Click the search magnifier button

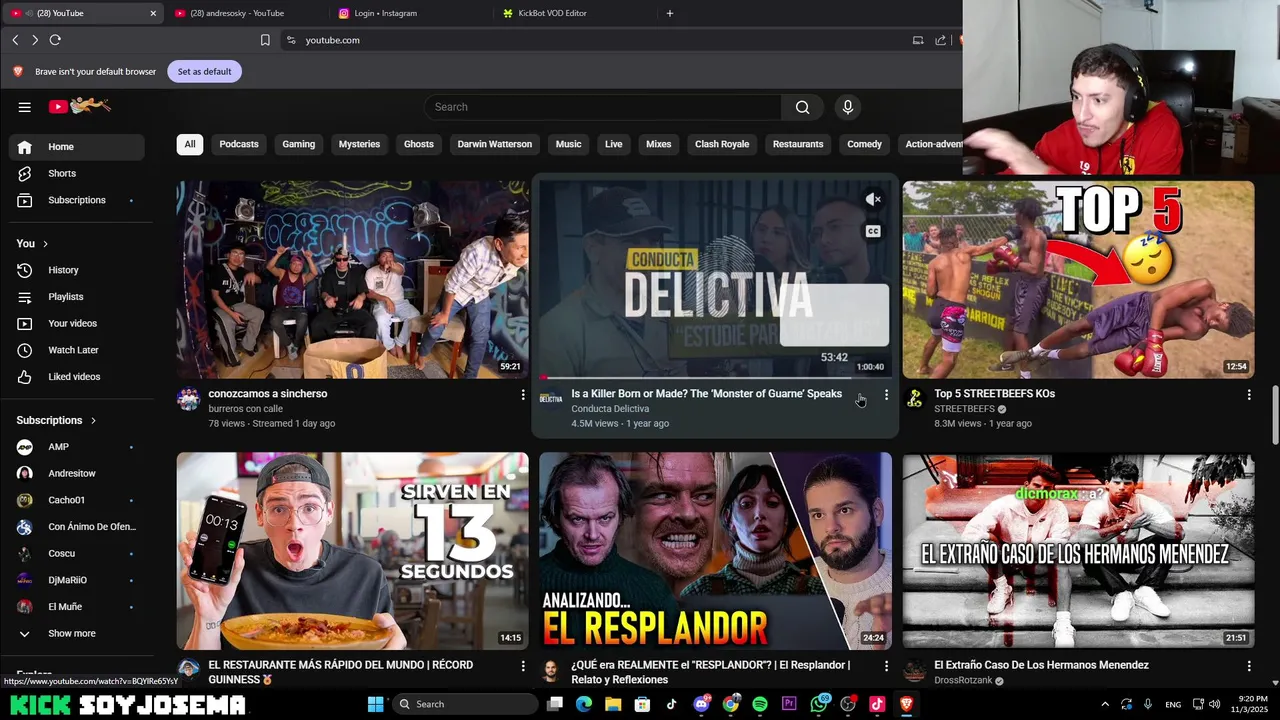click(802, 107)
